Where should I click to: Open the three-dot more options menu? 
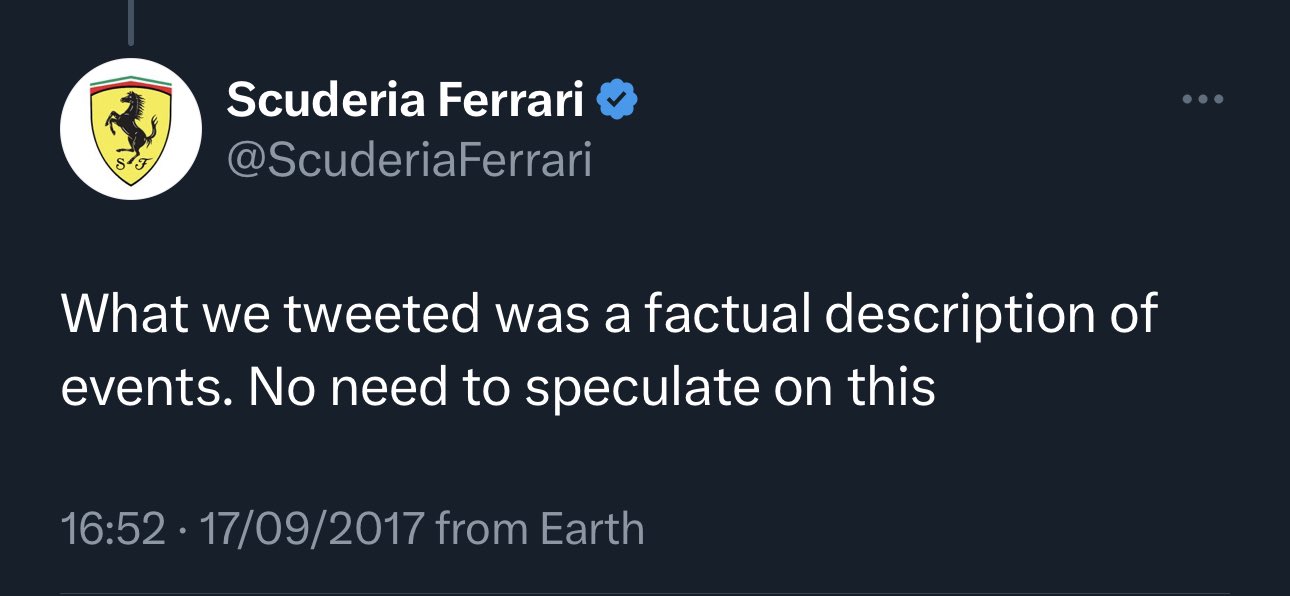pyautogui.click(x=1202, y=100)
